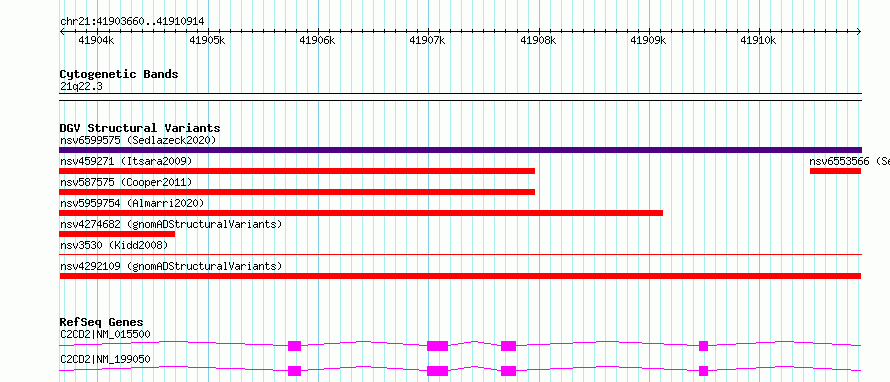Click small NM_015500 exon near 41909.5k

(704, 346)
